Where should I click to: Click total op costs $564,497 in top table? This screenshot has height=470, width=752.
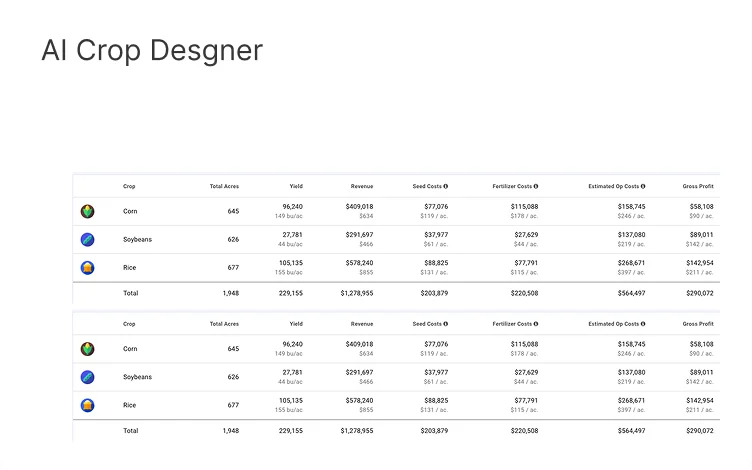click(x=631, y=293)
